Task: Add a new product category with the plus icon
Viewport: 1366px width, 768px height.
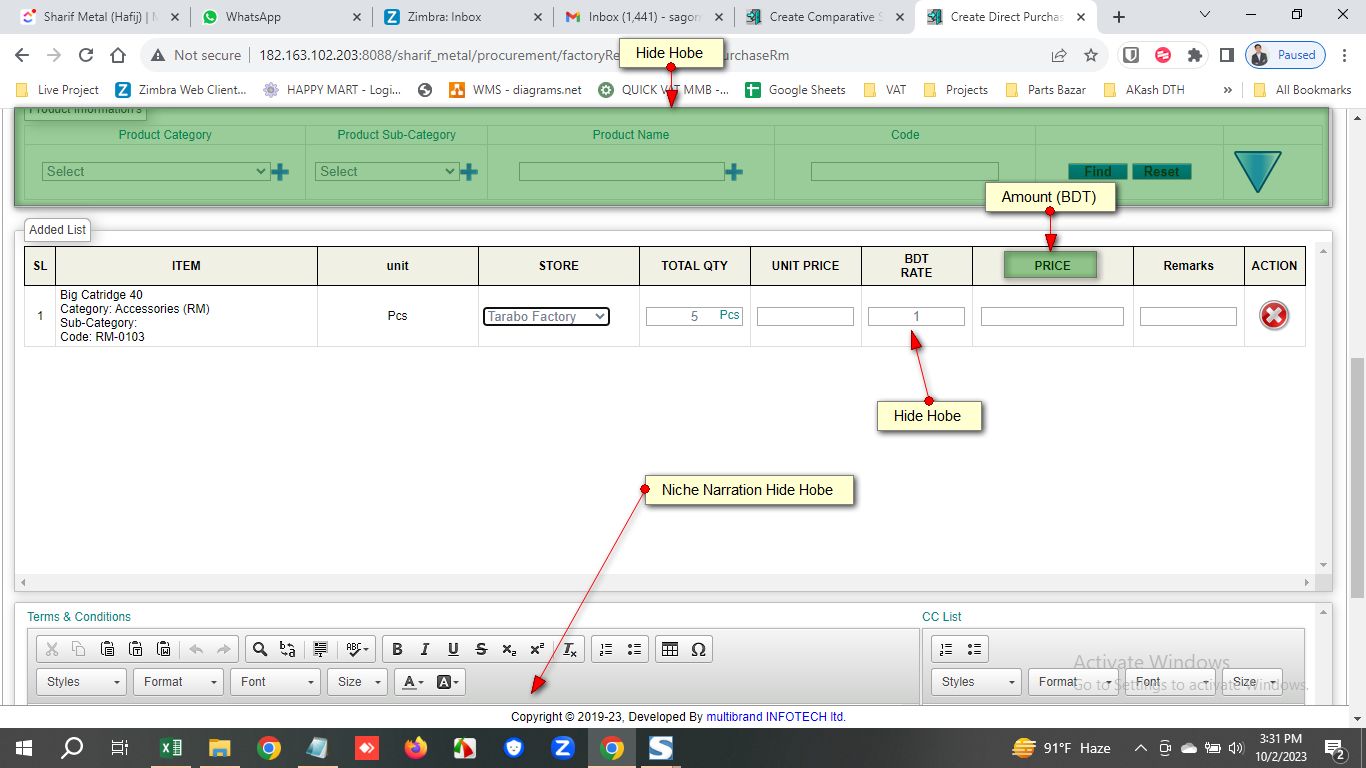Action: click(280, 172)
